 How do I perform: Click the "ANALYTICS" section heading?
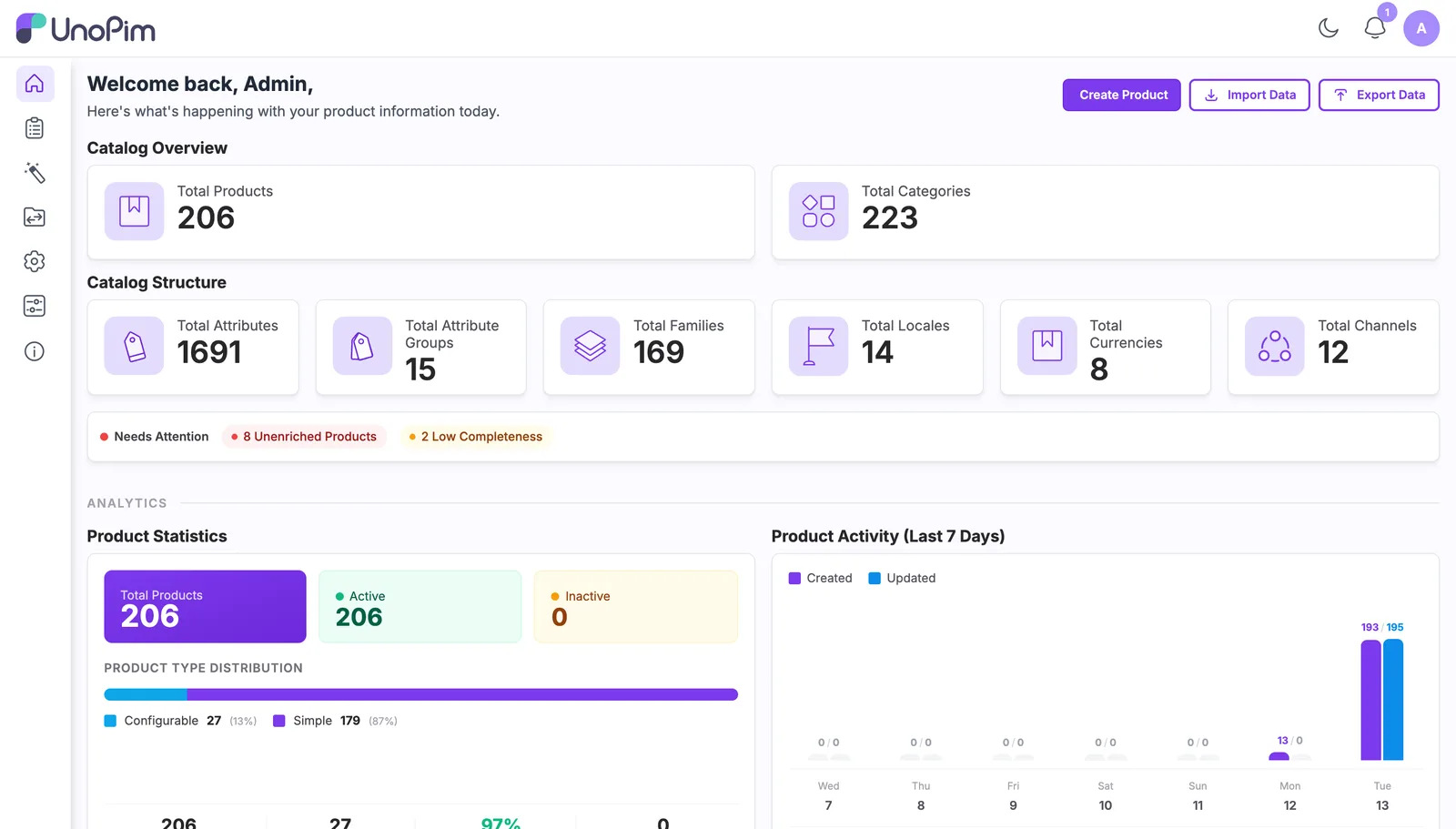click(127, 503)
